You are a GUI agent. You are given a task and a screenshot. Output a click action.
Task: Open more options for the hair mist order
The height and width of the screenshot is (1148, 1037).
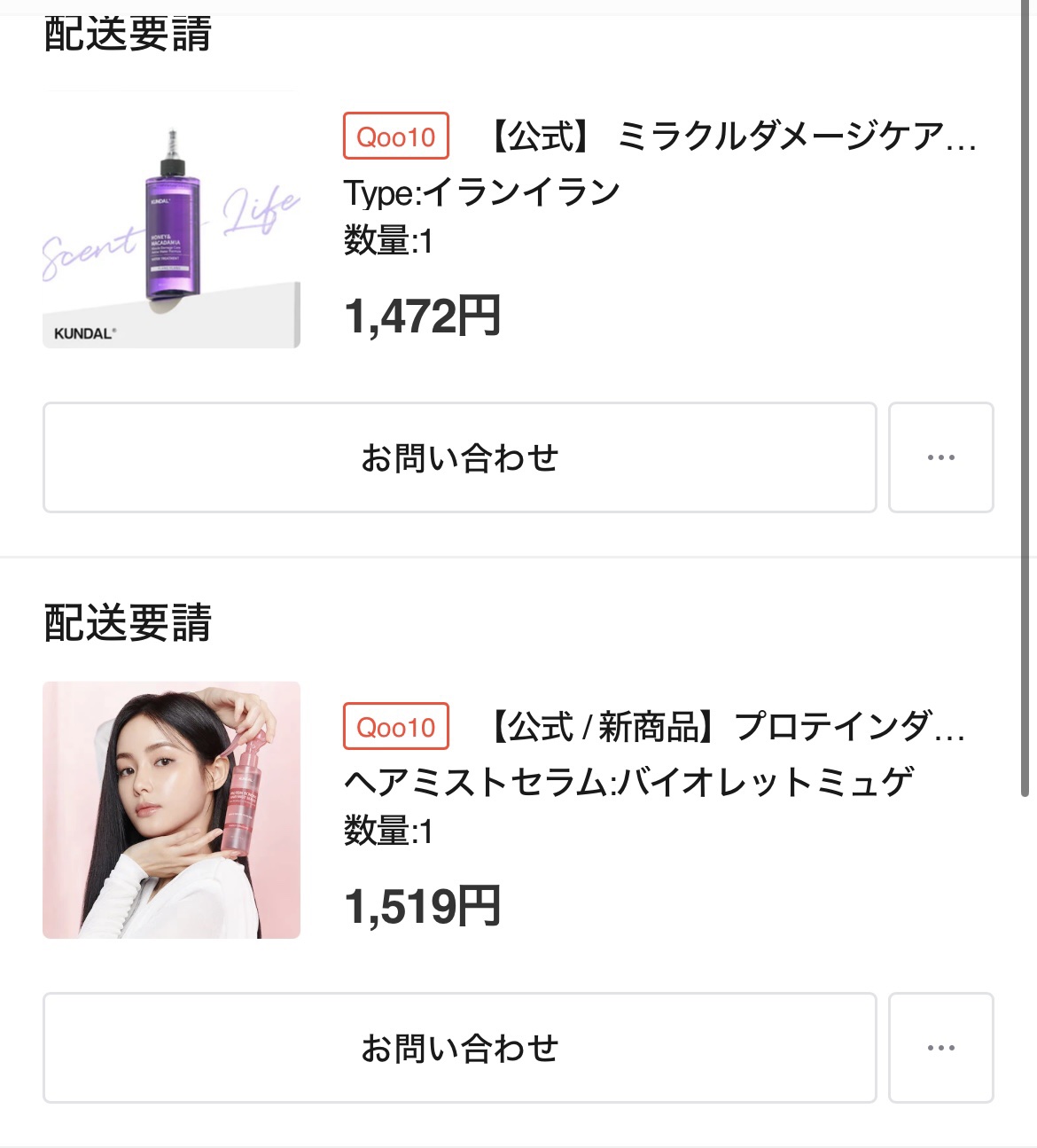pyautogui.click(x=940, y=1048)
